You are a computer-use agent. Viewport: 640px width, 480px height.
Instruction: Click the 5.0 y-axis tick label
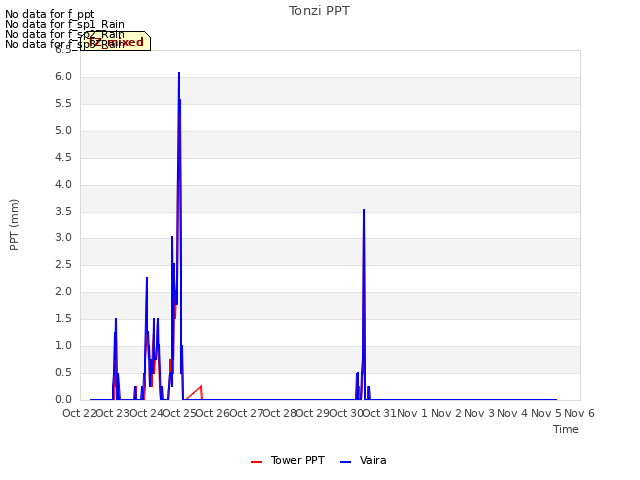click(x=63, y=131)
